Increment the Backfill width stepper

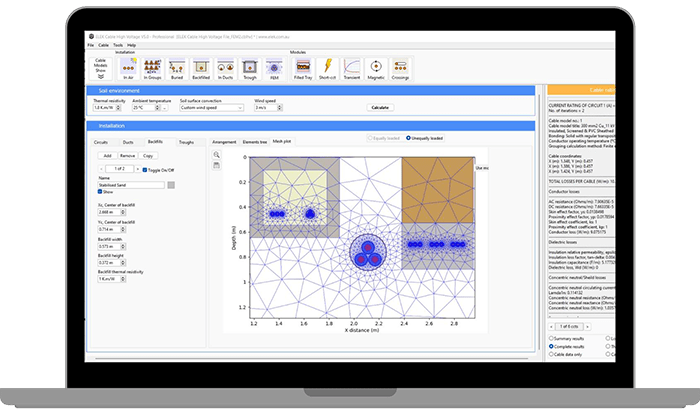pyautogui.click(x=123, y=245)
